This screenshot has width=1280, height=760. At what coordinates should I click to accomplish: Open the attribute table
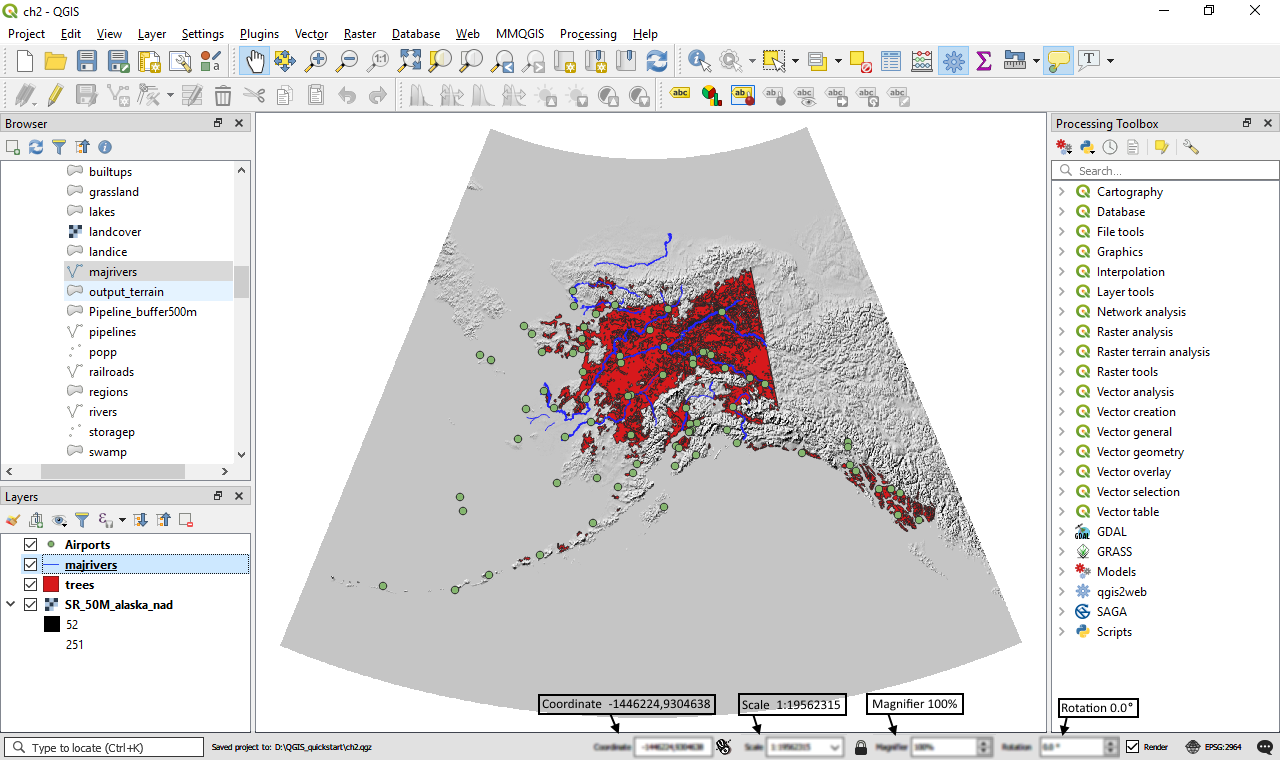coord(891,61)
